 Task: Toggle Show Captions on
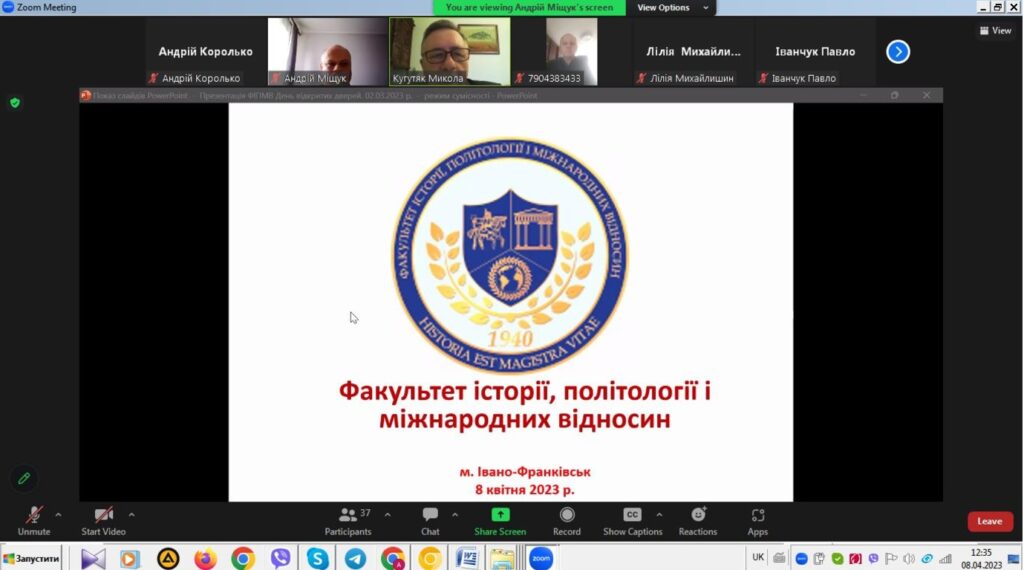point(632,519)
